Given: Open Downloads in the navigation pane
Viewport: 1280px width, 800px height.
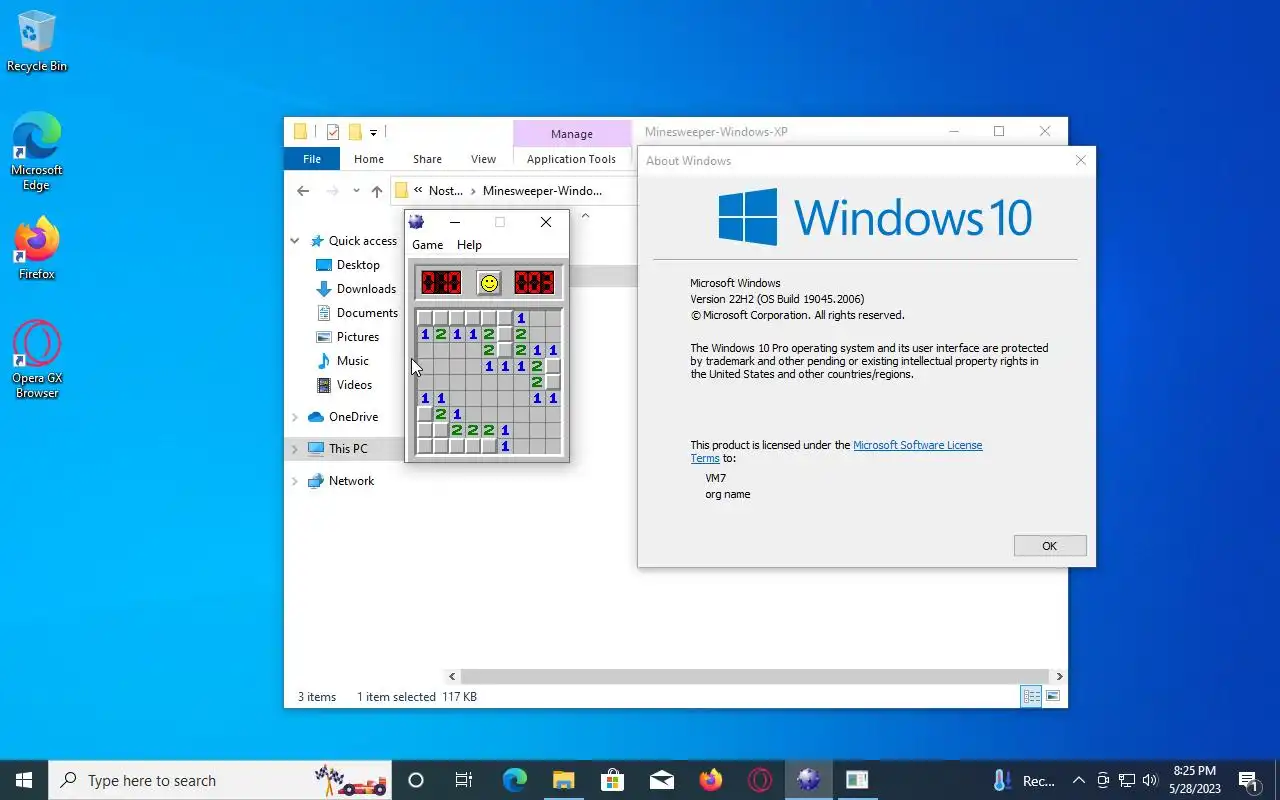Looking at the screenshot, I should [x=366, y=289].
